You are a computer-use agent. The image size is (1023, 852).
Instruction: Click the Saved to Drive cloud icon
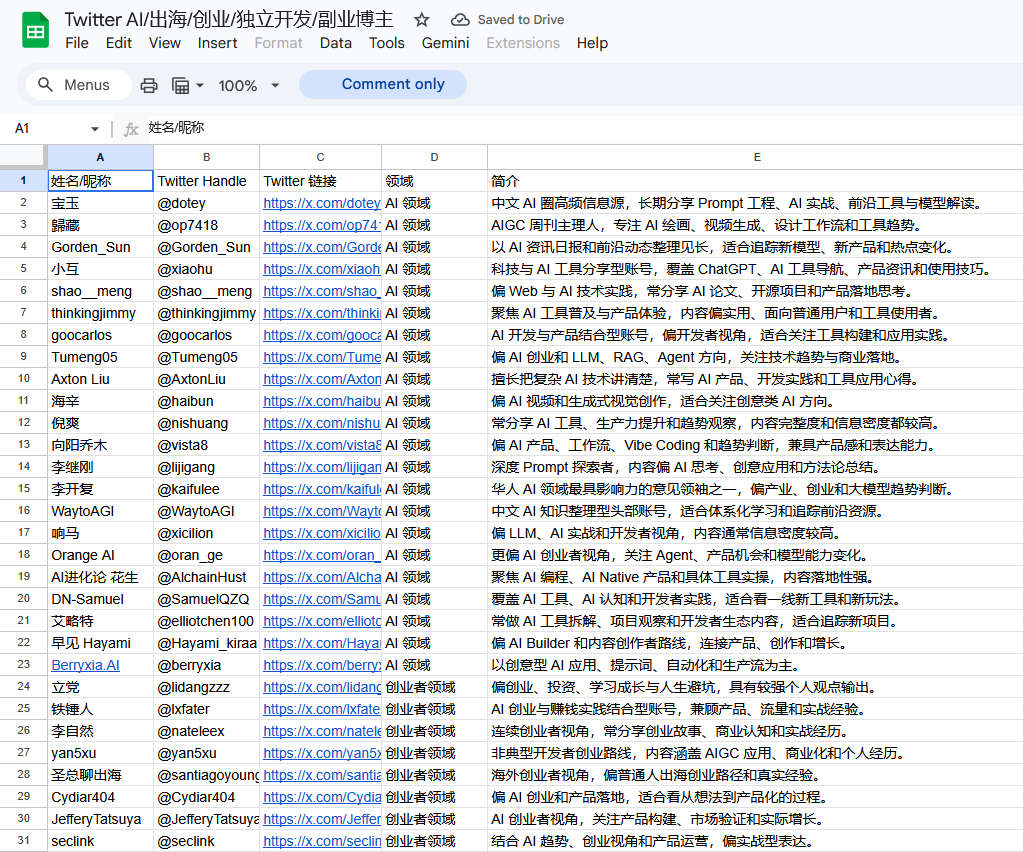460,20
